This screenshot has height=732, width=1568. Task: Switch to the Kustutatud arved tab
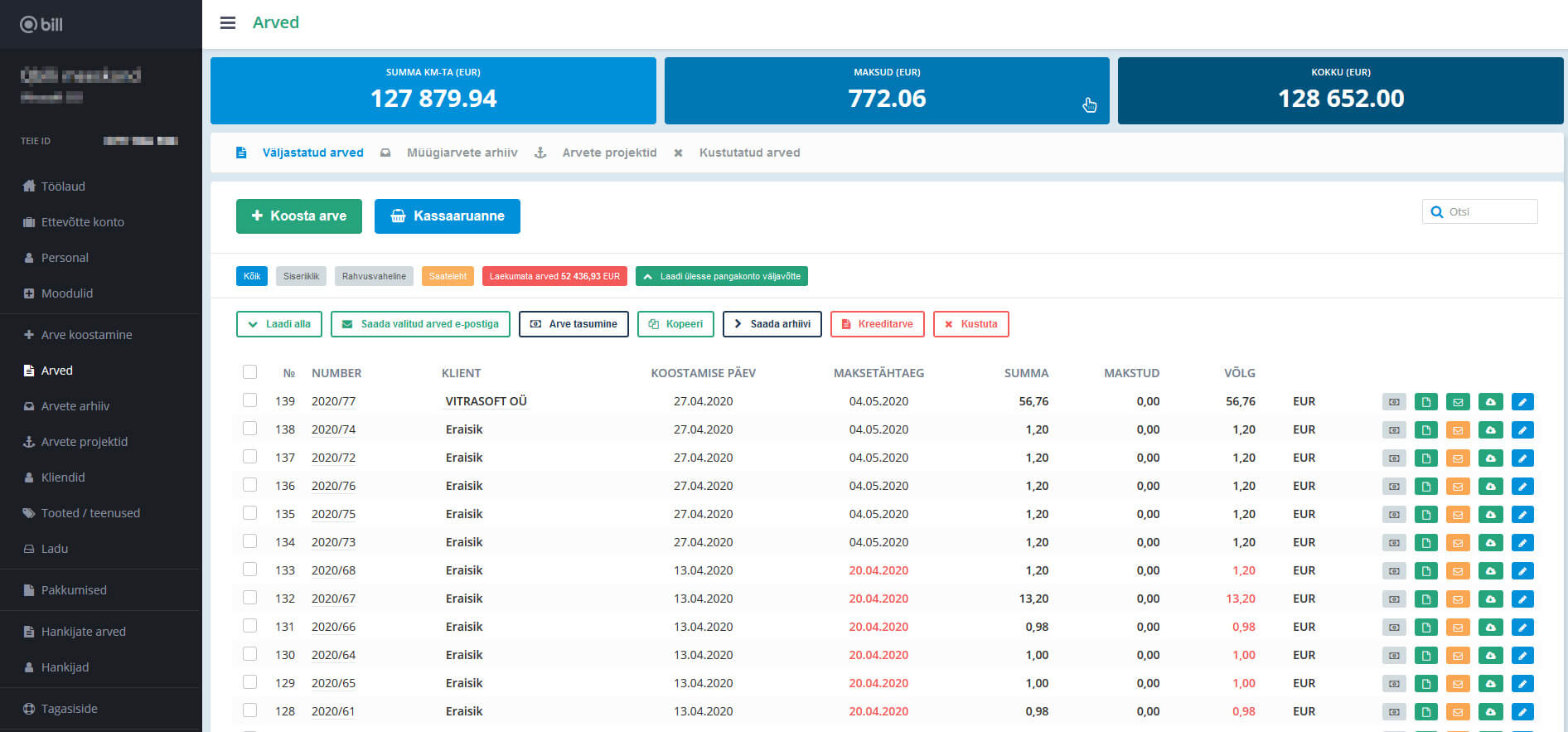749,153
